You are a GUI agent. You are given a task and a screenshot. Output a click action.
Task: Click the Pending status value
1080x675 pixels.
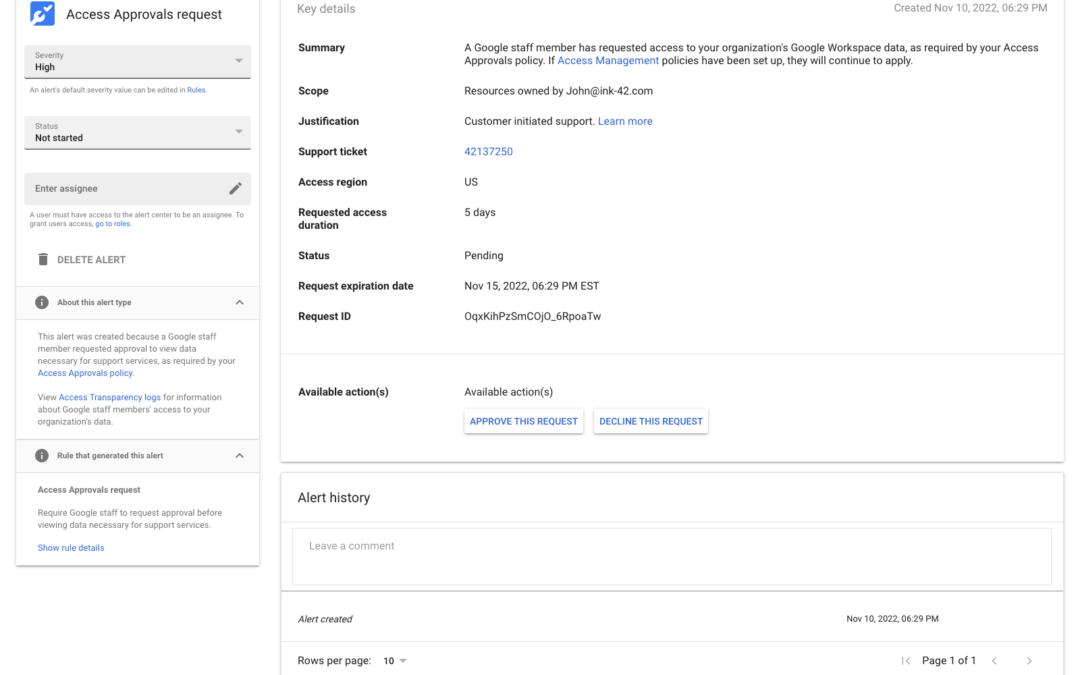484,256
